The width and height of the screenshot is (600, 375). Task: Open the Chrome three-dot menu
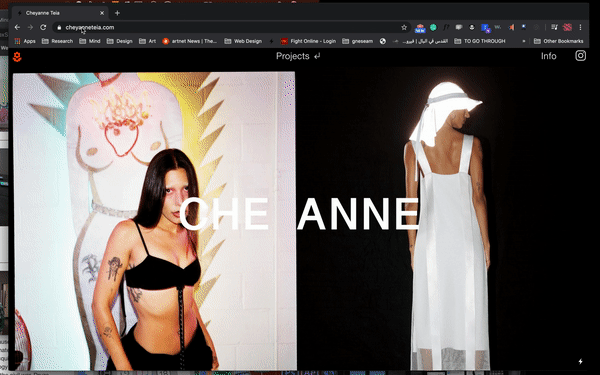click(x=580, y=27)
